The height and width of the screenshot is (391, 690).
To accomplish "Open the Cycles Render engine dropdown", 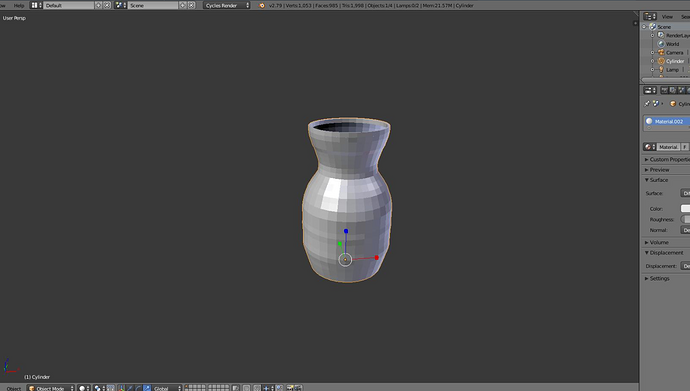I will click(x=227, y=5).
